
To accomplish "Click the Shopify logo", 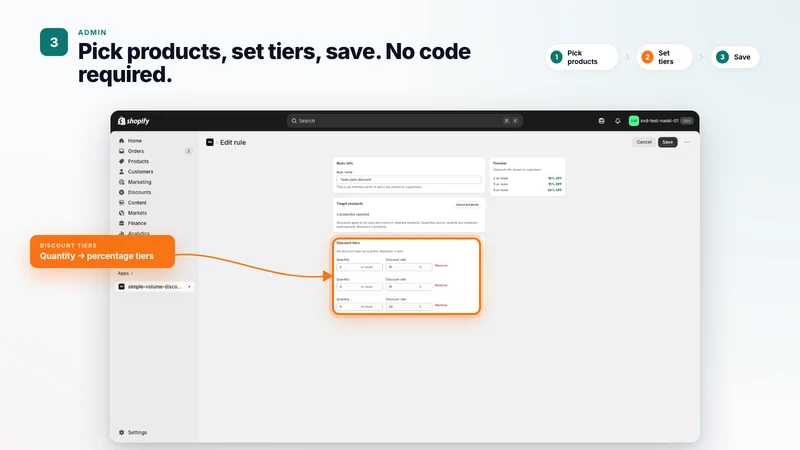I will click(x=134, y=121).
